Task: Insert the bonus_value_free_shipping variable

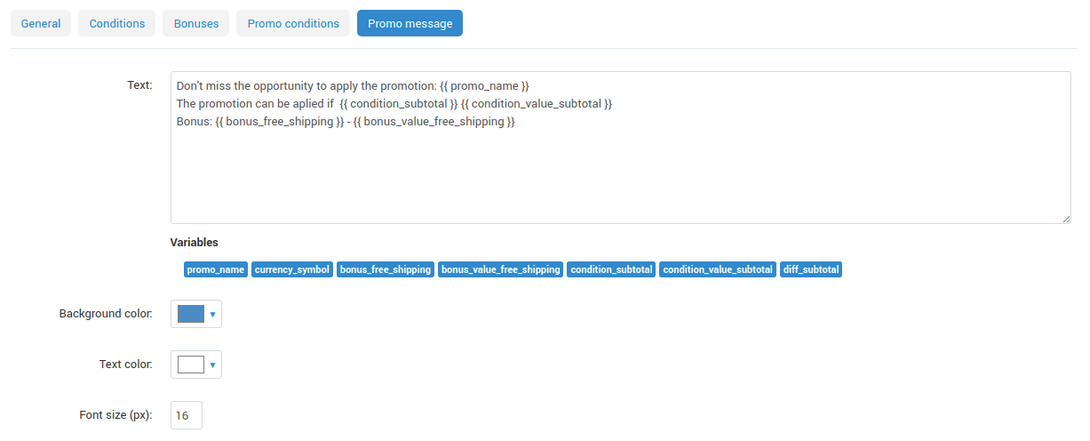Action: (x=501, y=269)
